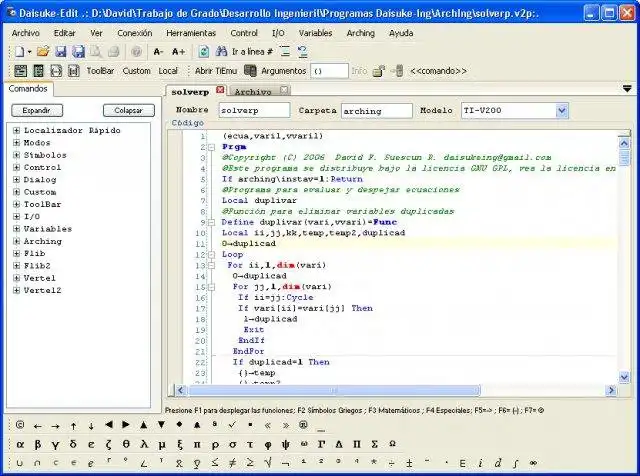Screen dimensions: 640x476
Task: Open the tab list arrow at the right end
Action: 627,89
